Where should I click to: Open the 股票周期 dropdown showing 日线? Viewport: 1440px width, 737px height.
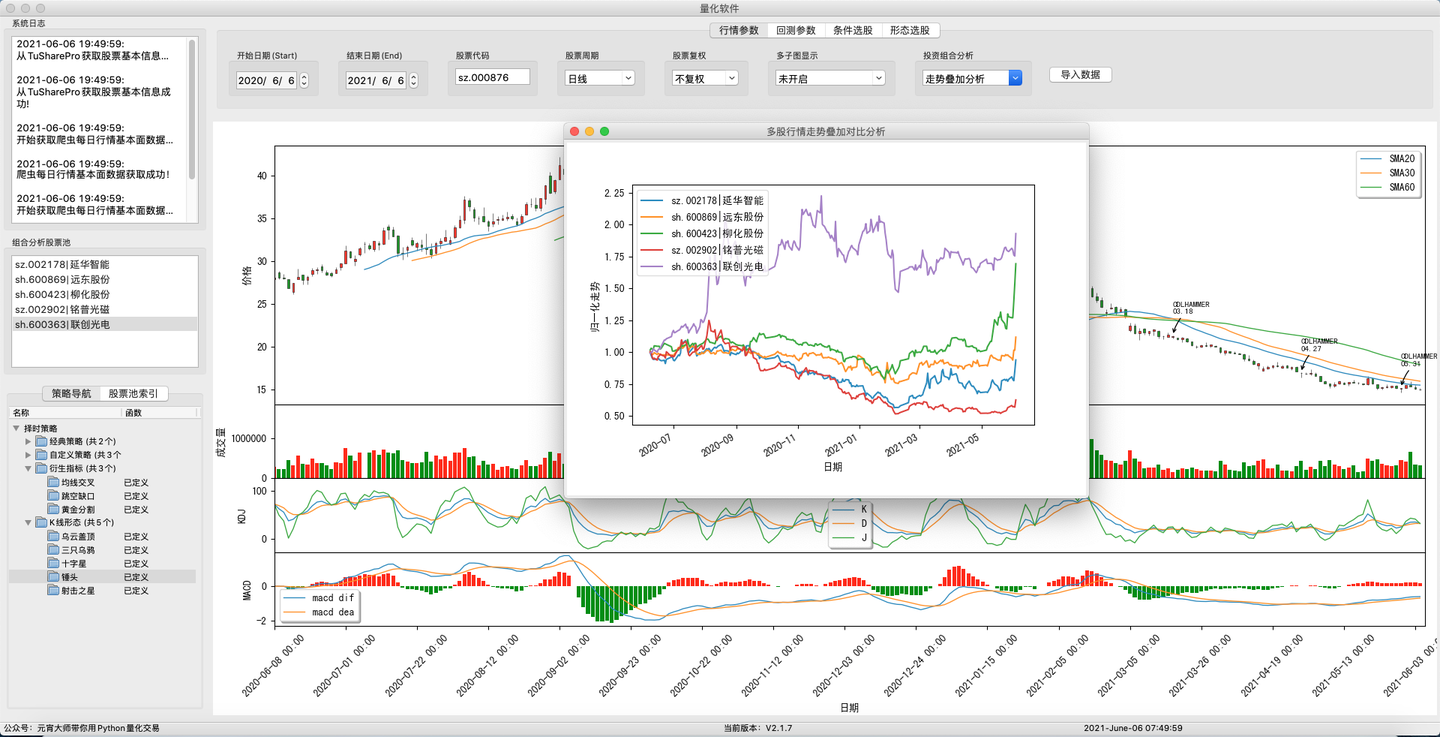(599, 78)
